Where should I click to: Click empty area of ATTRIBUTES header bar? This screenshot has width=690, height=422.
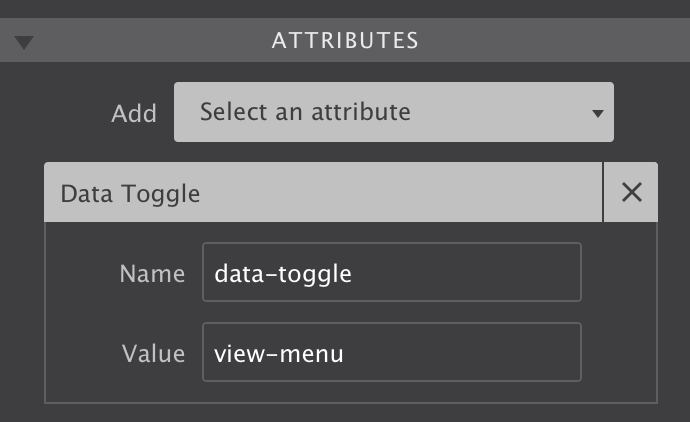point(550,40)
